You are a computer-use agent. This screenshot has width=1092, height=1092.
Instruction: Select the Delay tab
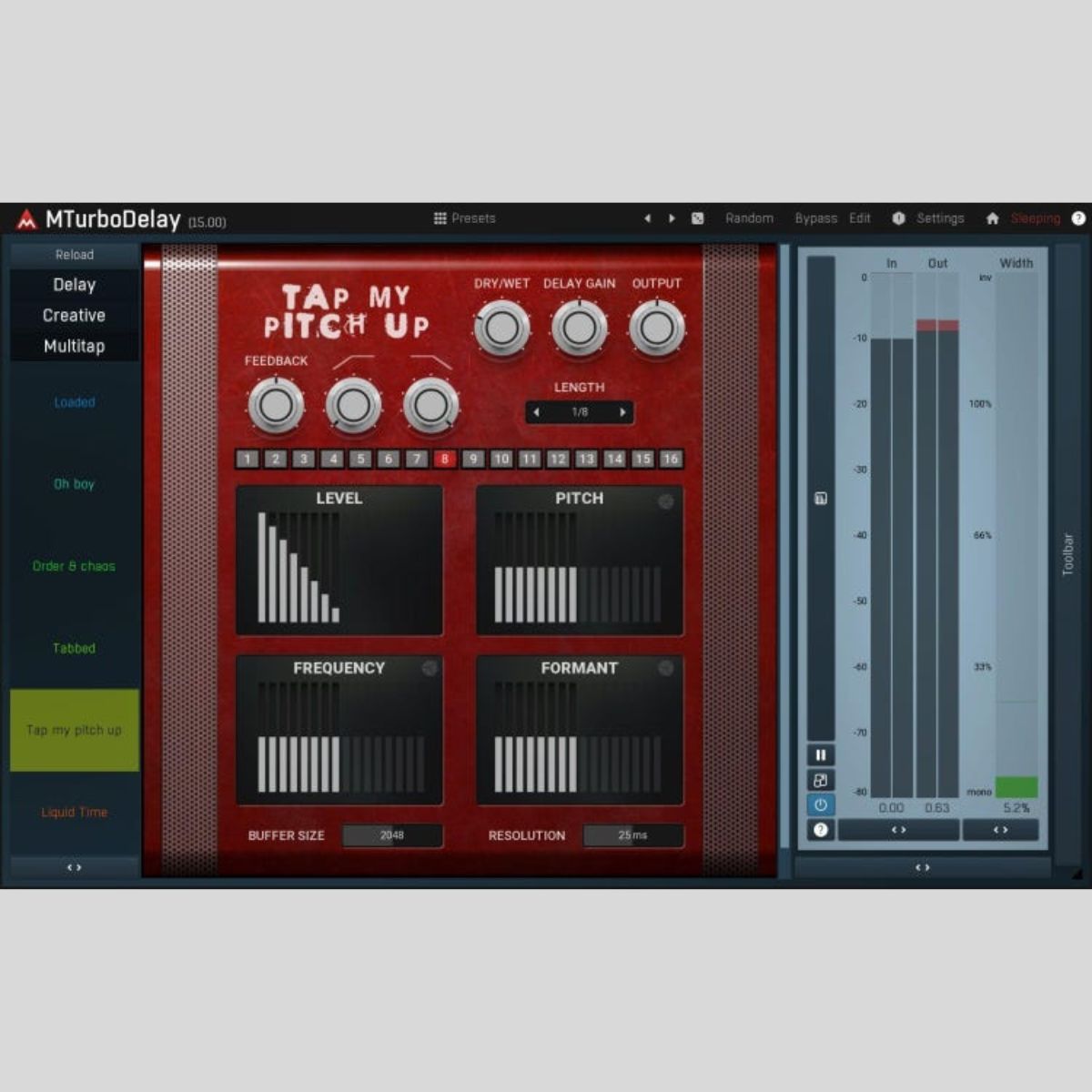coord(75,285)
